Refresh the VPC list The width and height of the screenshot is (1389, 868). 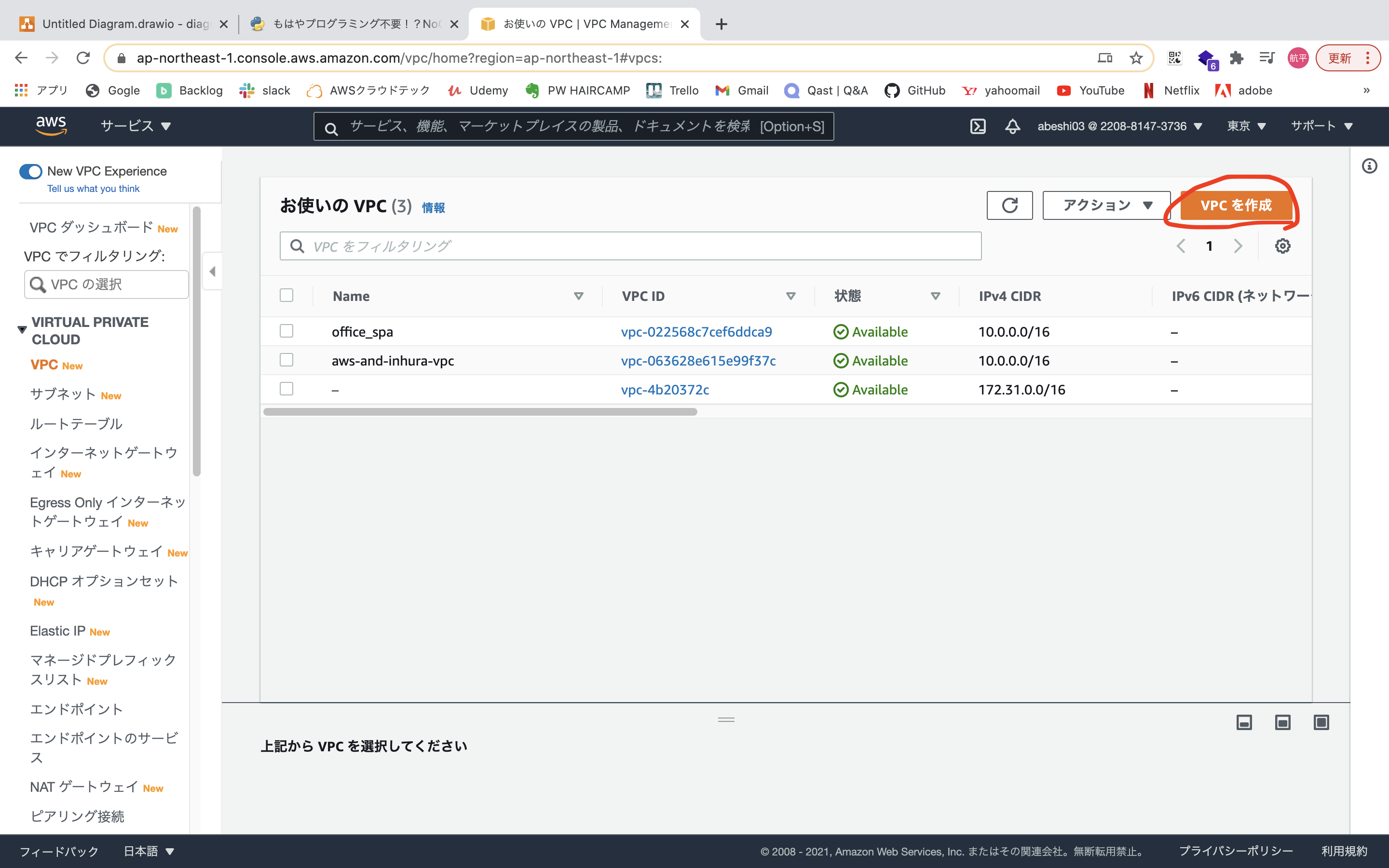(x=1009, y=205)
